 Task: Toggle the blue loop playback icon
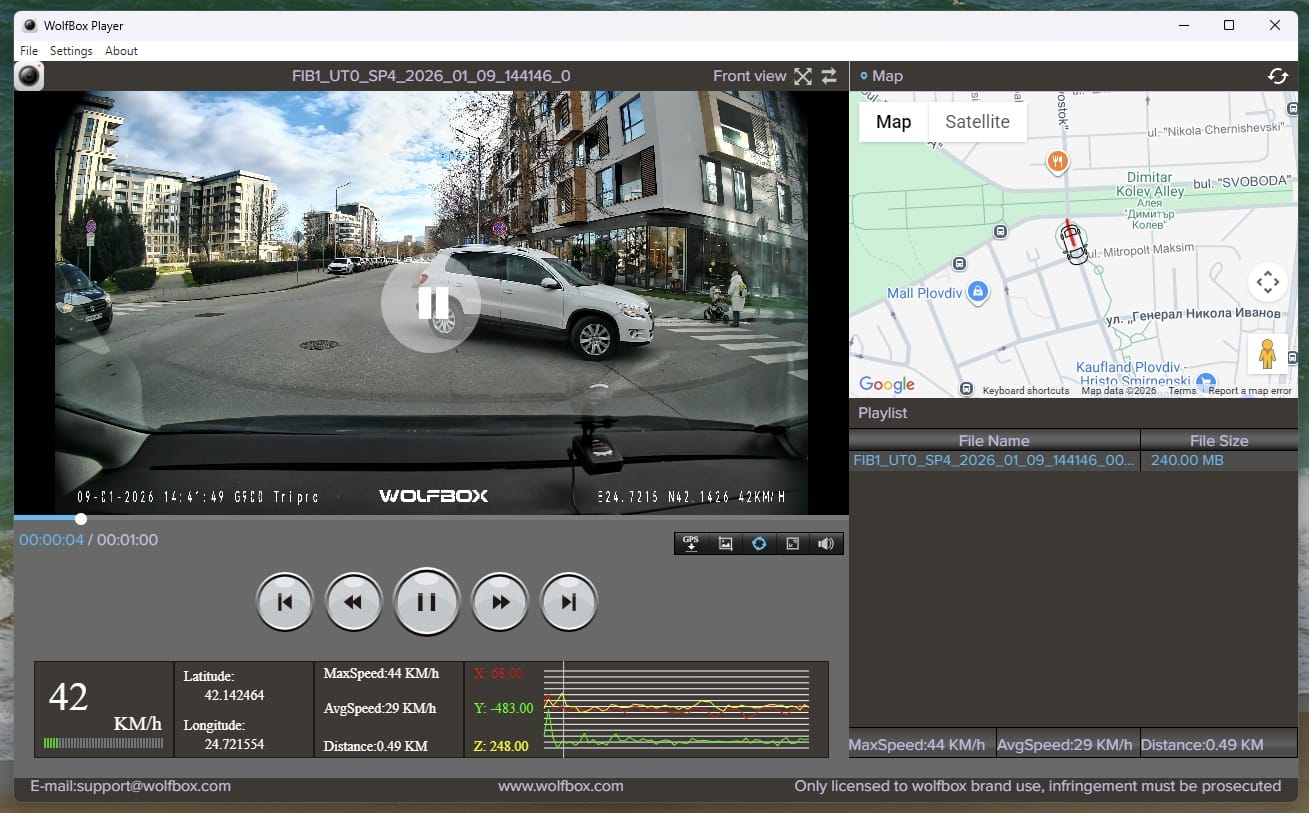(759, 543)
